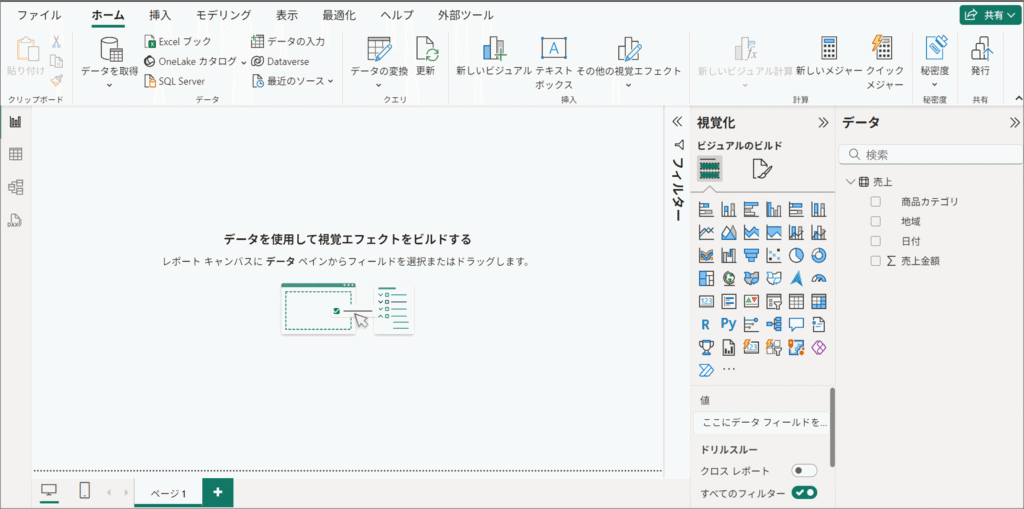Image resolution: width=1024 pixels, height=509 pixels.
Task: Create a 新しいメジャー
Action: click(829, 56)
